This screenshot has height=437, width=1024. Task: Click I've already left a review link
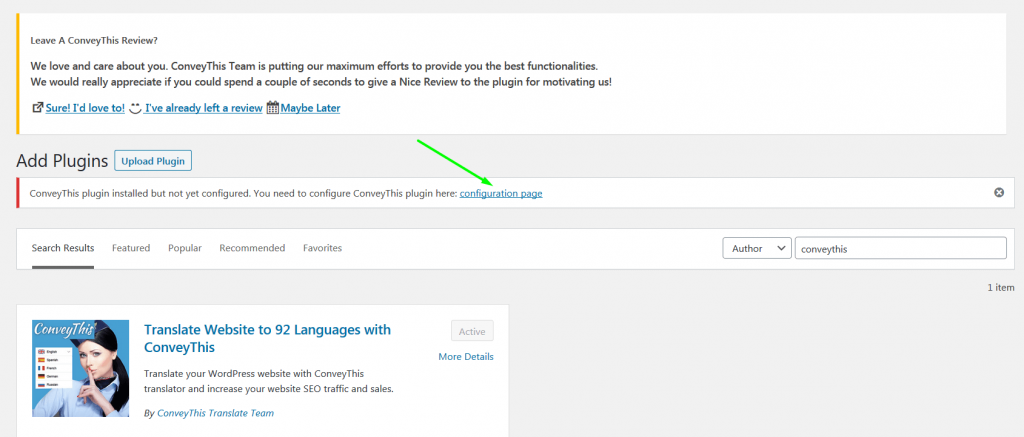click(x=204, y=108)
